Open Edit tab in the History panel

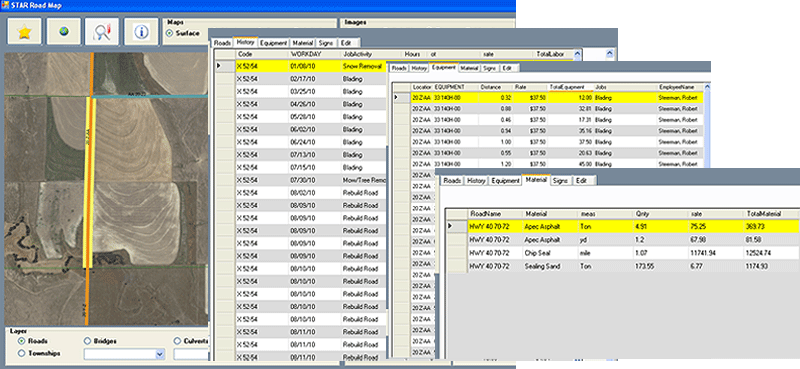347,43
